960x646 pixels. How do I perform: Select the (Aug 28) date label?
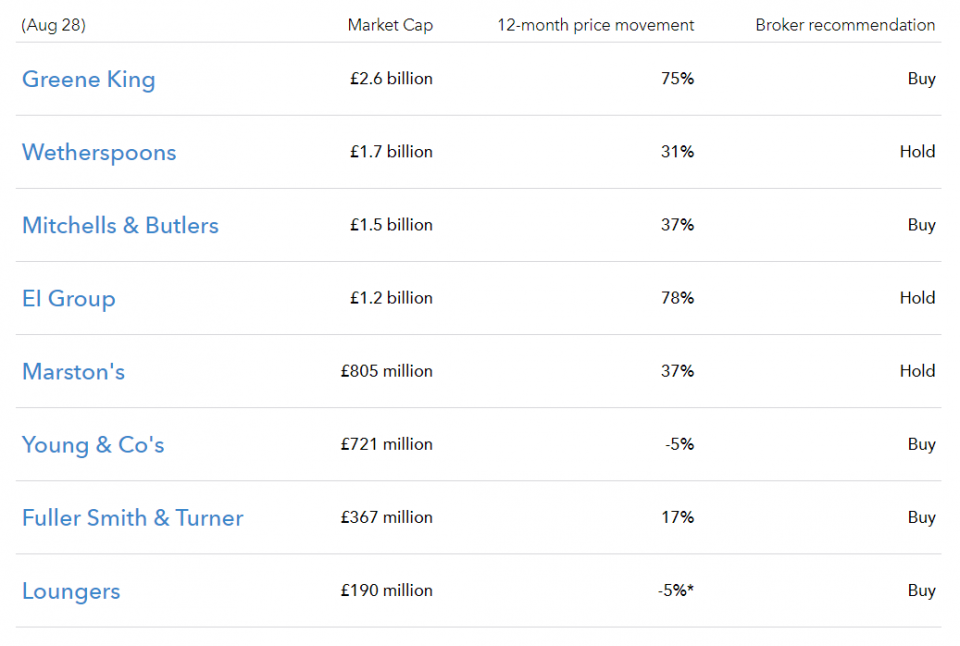53,25
